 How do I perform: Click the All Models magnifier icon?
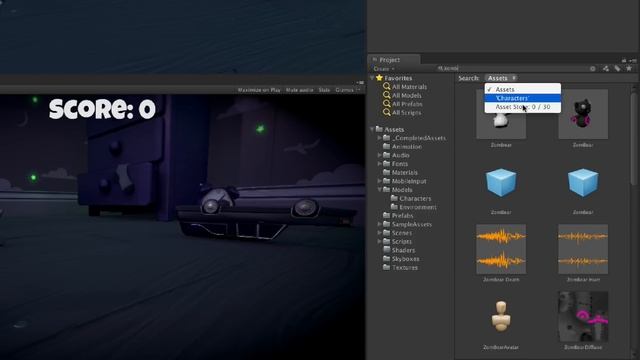click(x=387, y=95)
